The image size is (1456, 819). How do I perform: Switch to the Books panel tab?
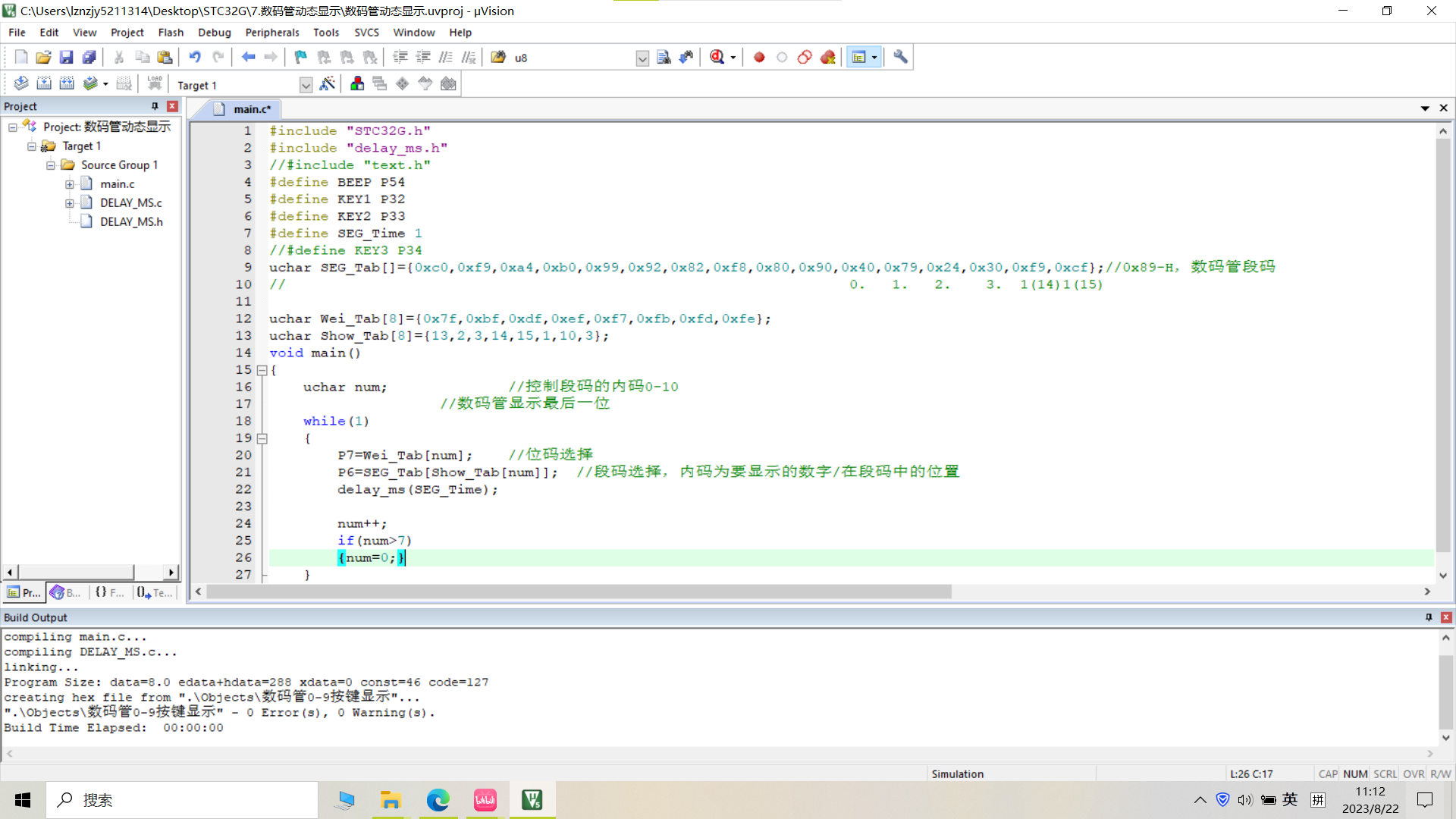[x=66, y=592]
